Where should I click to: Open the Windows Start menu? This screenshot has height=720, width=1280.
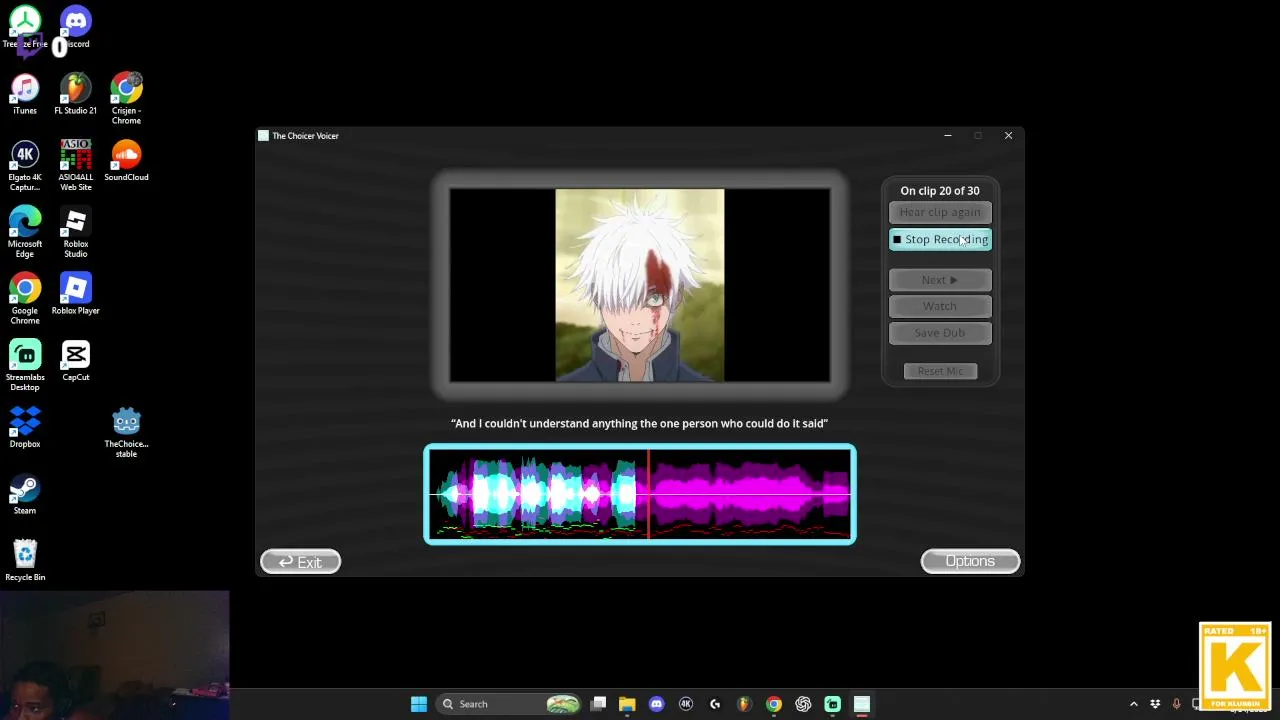click(419, 704)
